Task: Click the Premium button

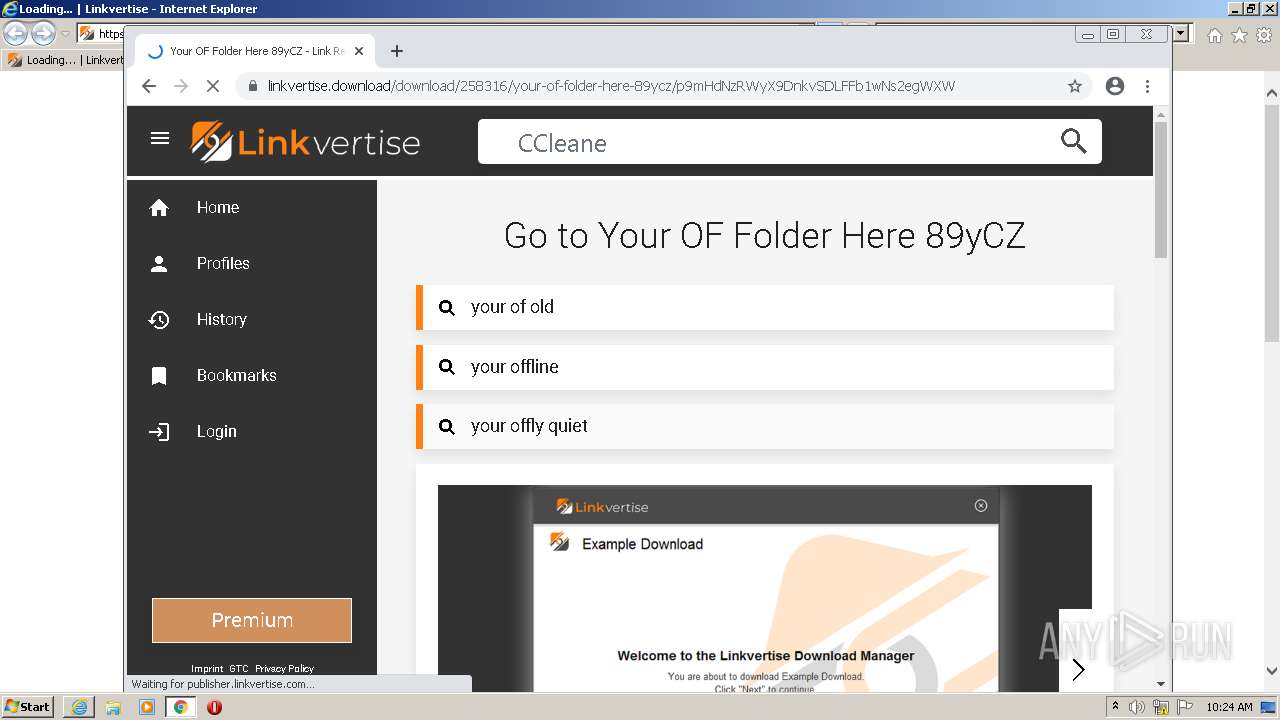Action: (x=252, y=620)
